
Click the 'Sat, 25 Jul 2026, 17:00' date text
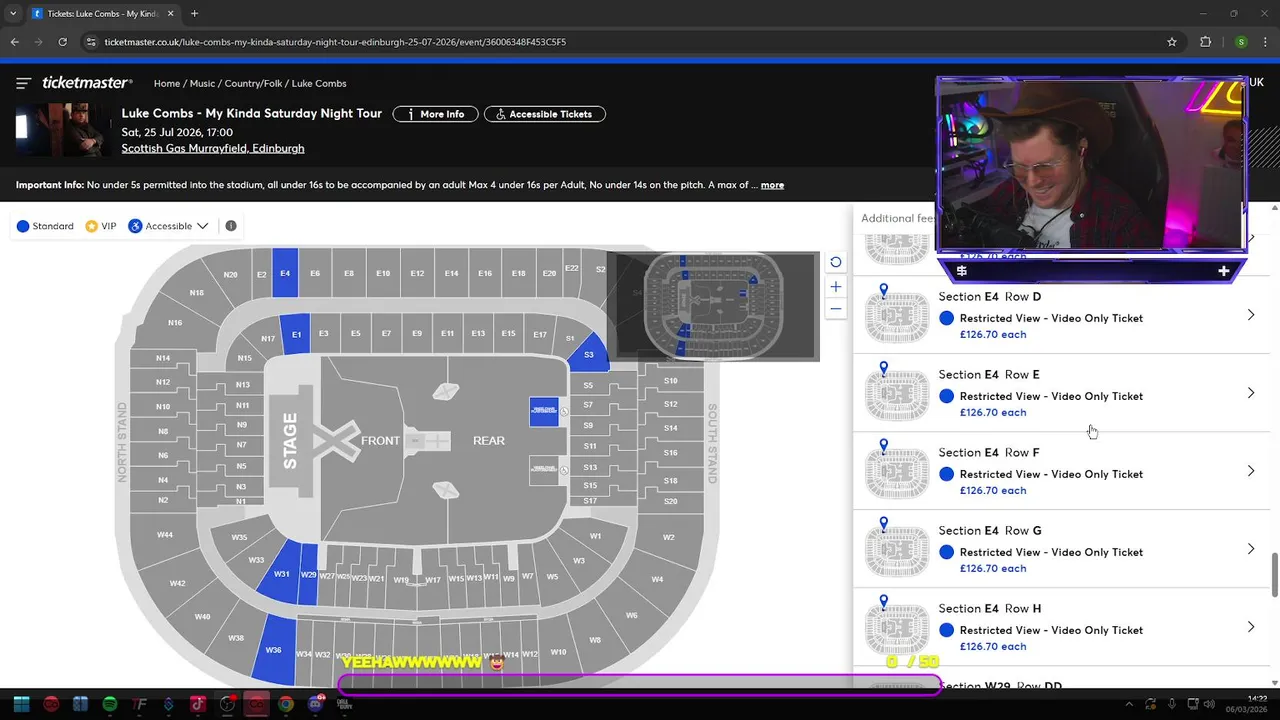point(177,132)
